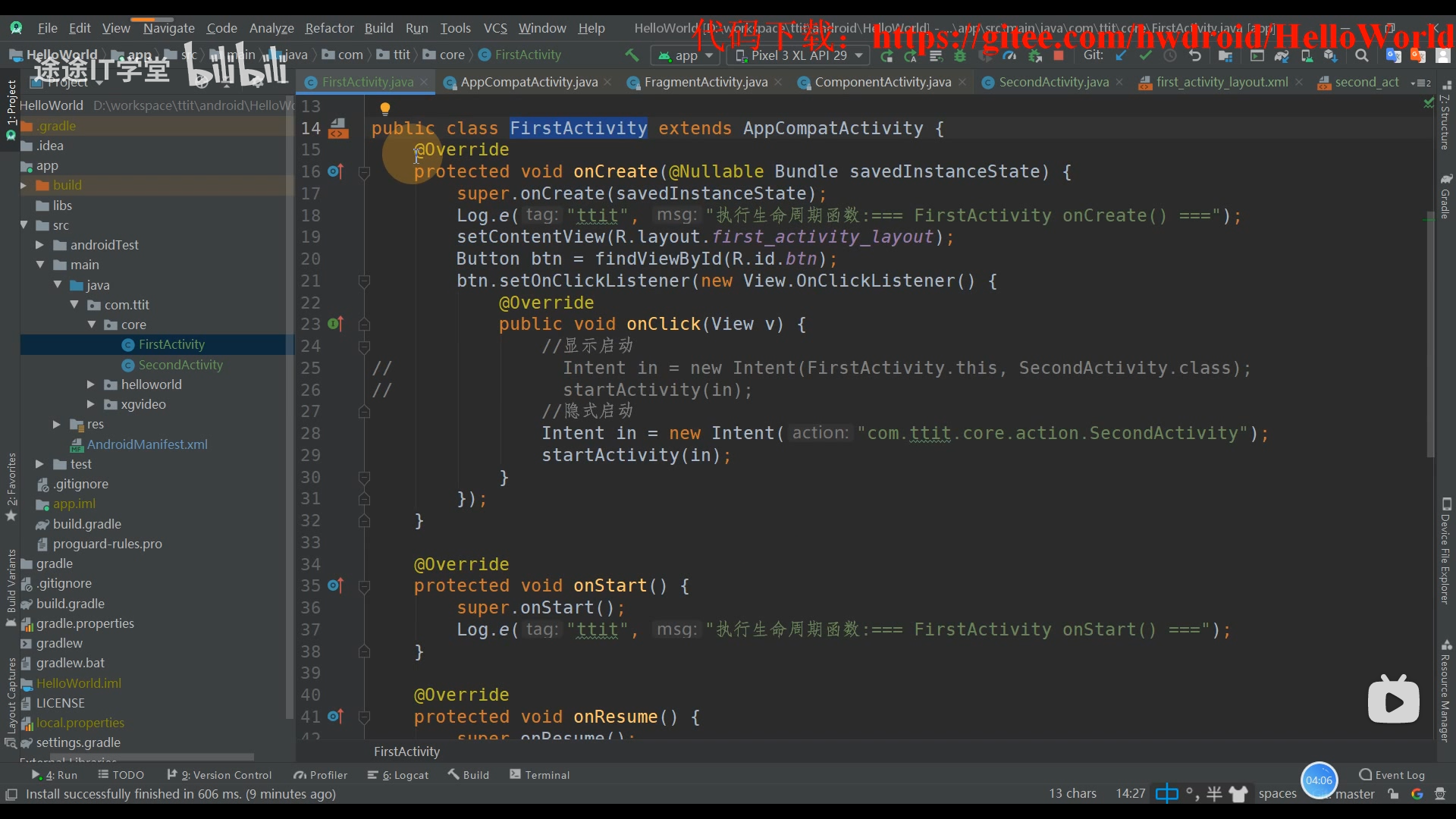Expand the build folder in project tree
Image resolution: width=1456 pixels, height=819 pixels.
24,185
